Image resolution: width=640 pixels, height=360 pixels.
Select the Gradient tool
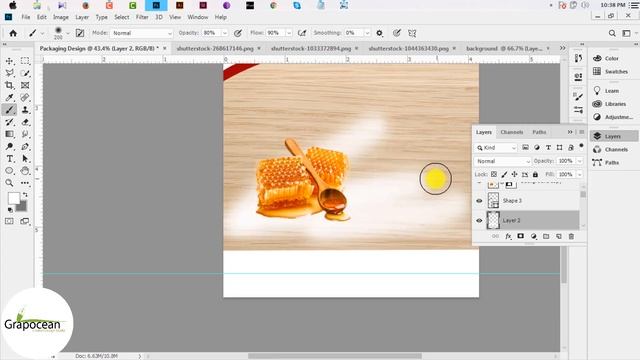[9, 134]
